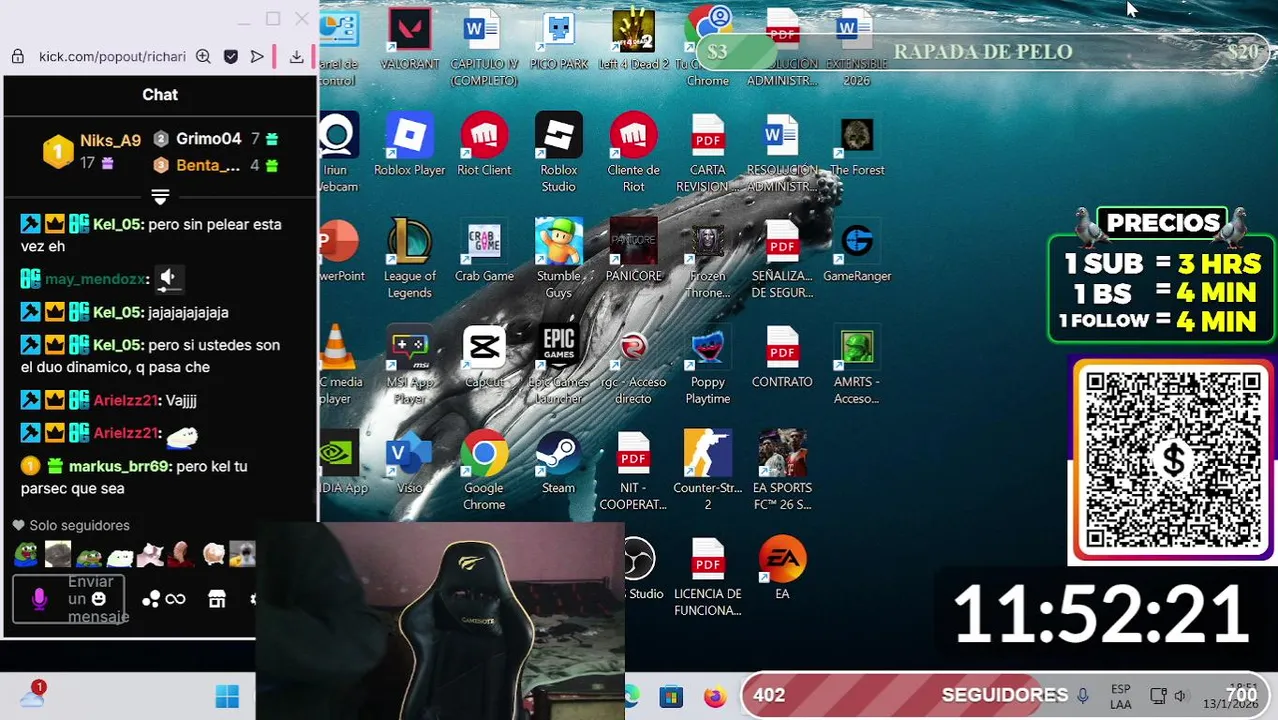This screenshot has height=720, width=1278.
Task: Open AMRTS - Acceso shortcut
Action: (x=857, y=366)
